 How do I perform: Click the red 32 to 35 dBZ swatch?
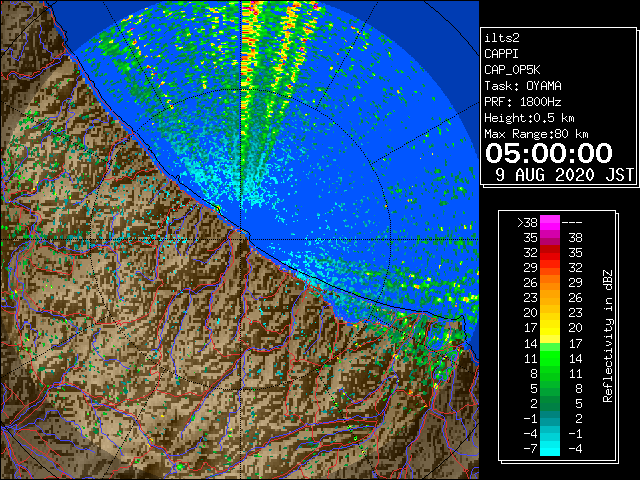(550, 253)
